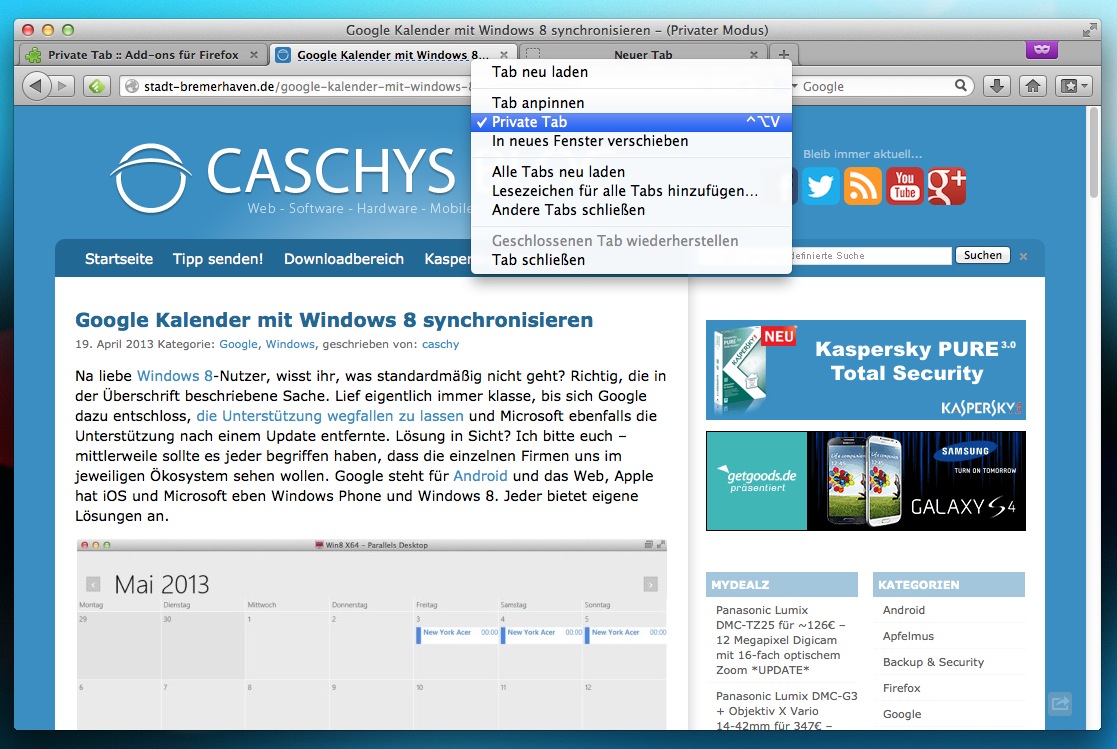Go to Home via toolbar icon
The width and height of the screenshot is (1117, 749).
(x=1033, y=86)
